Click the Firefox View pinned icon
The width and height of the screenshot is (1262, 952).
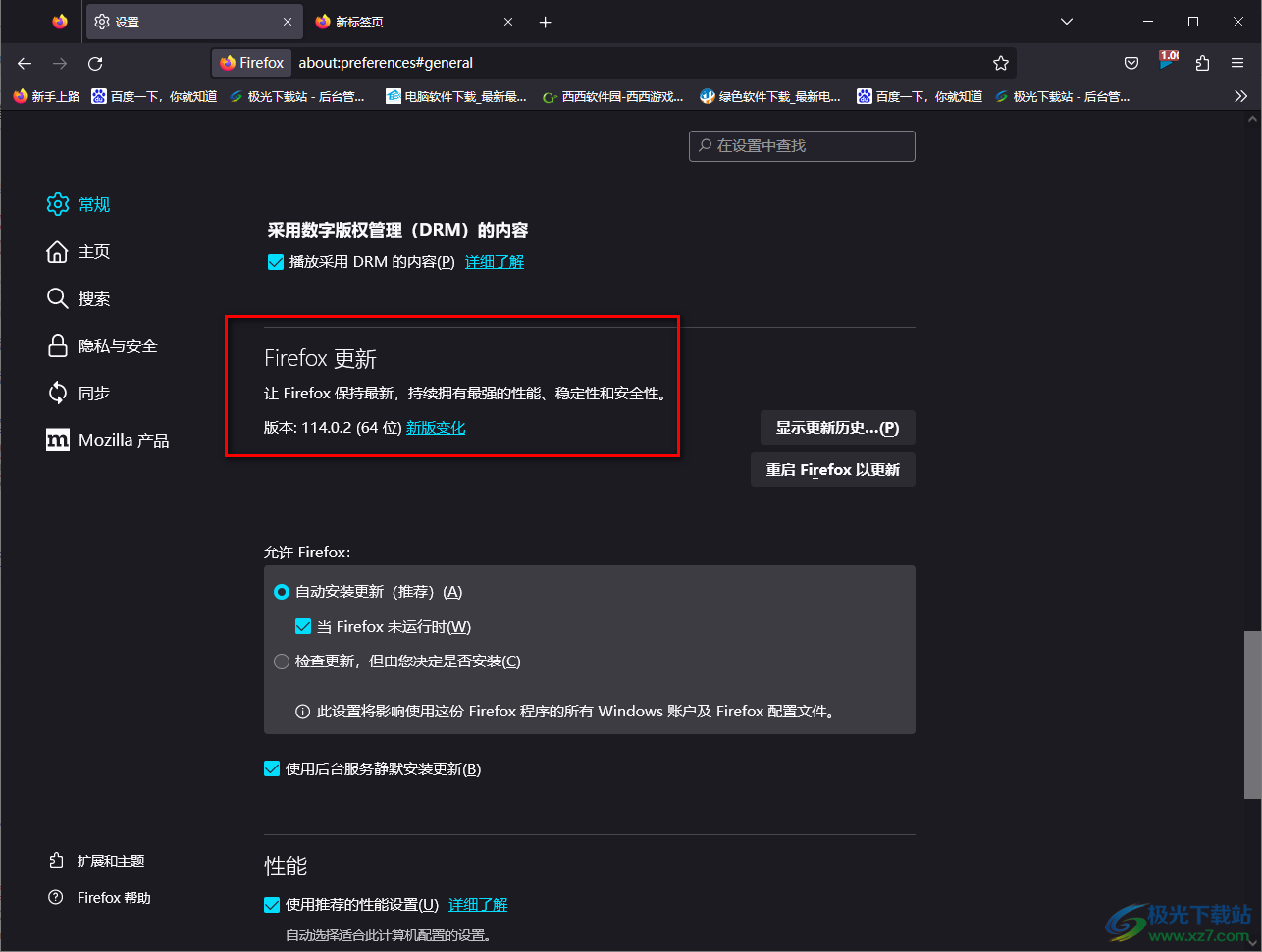[60, 22]
